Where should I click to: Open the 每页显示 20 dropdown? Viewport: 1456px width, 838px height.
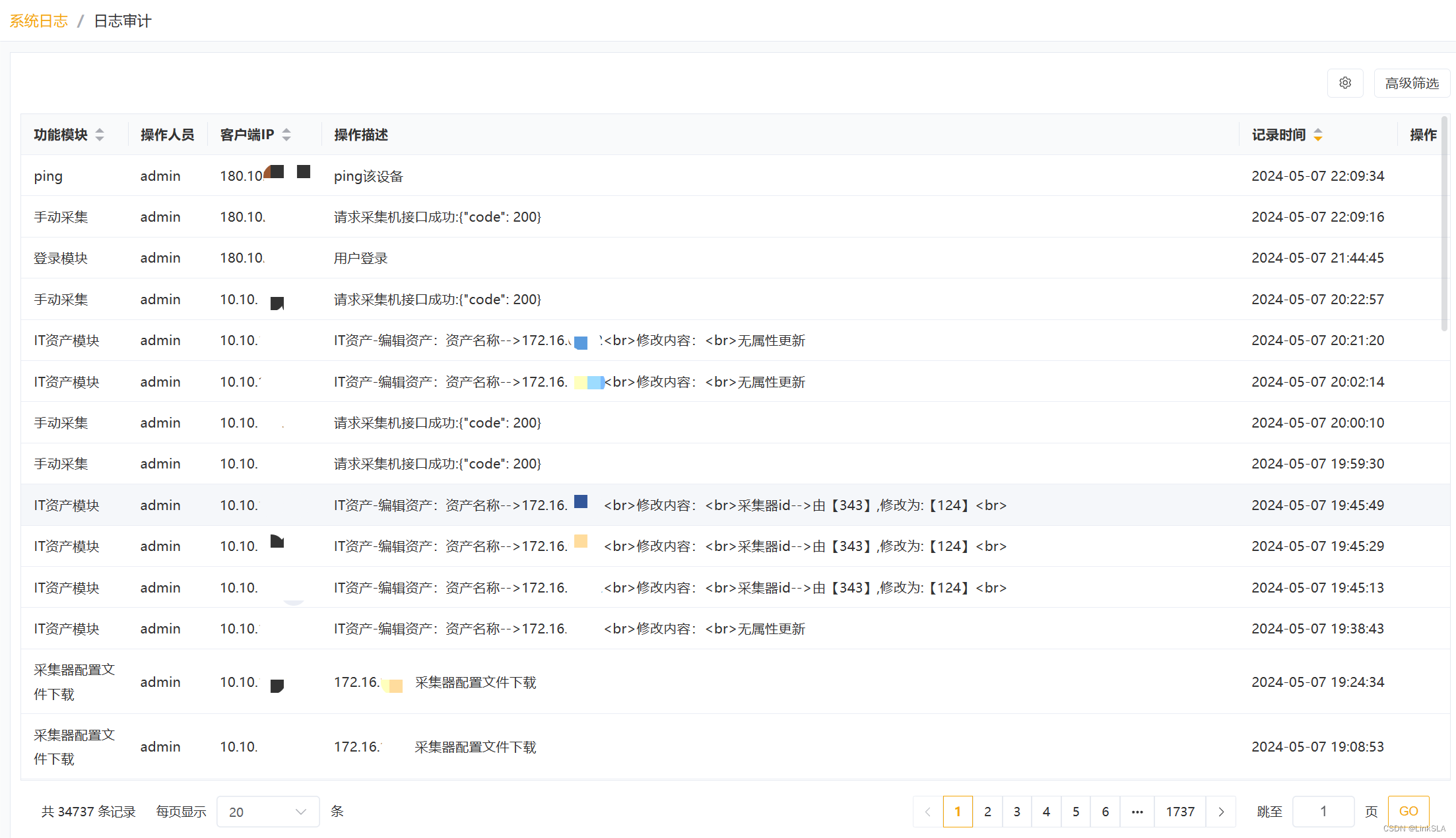[267, 812]
